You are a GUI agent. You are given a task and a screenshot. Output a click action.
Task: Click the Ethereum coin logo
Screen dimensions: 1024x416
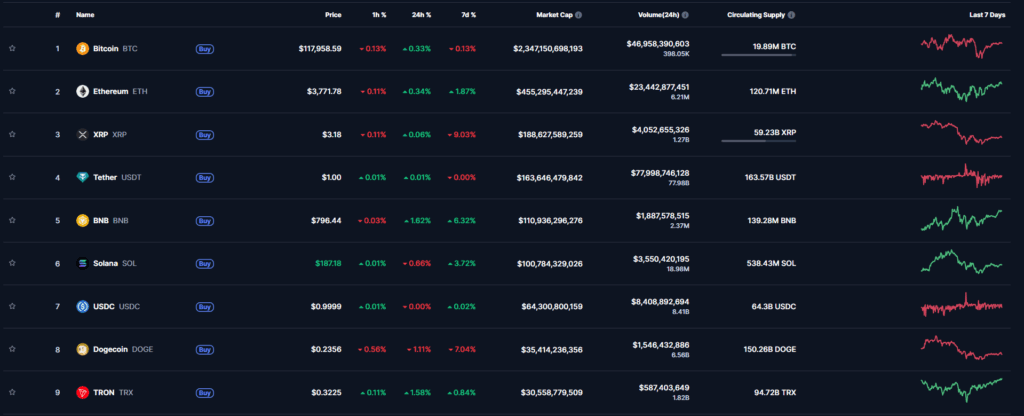(x=82, y=91)
